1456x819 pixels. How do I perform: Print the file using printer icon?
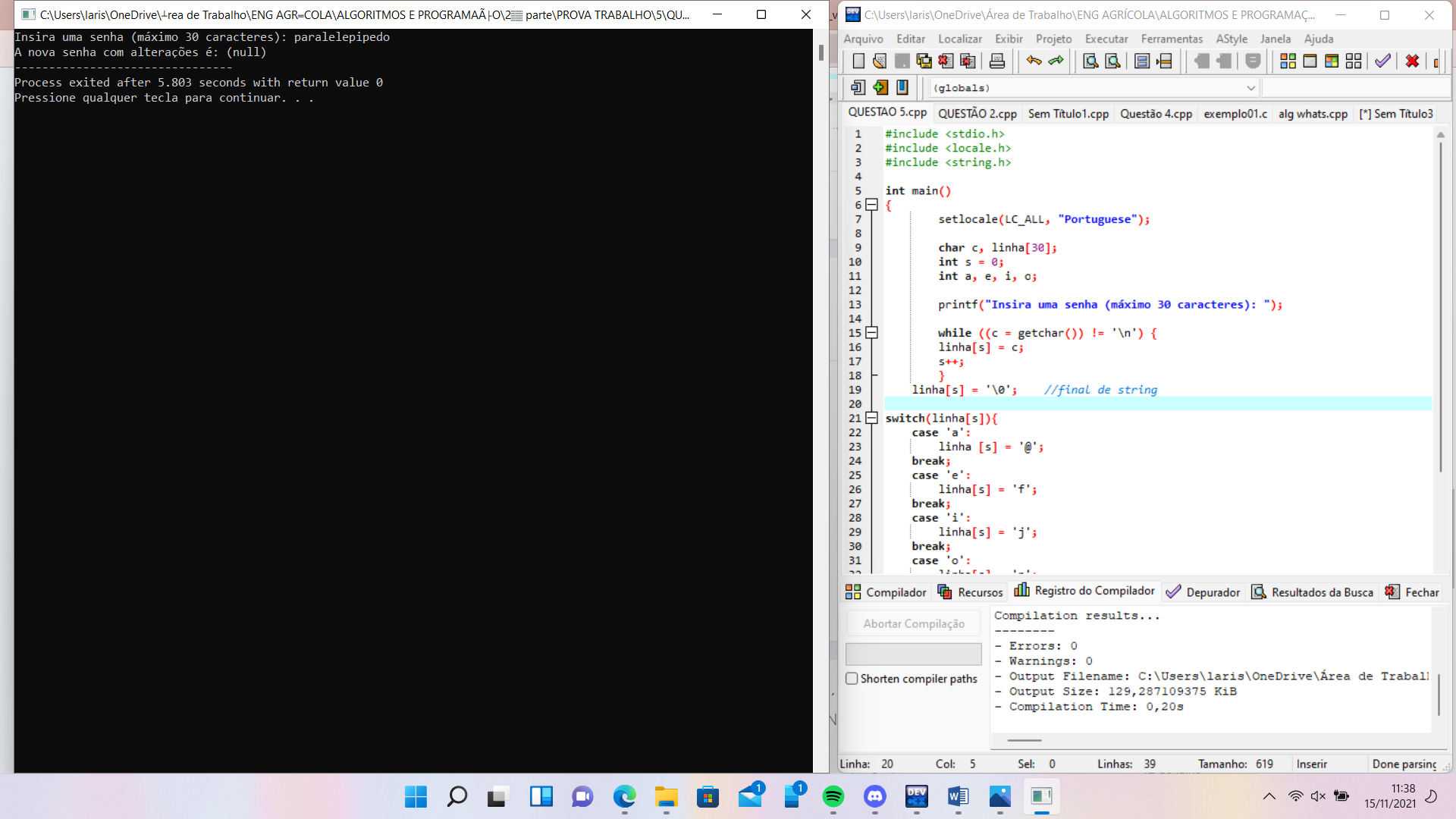coord(997,61)
